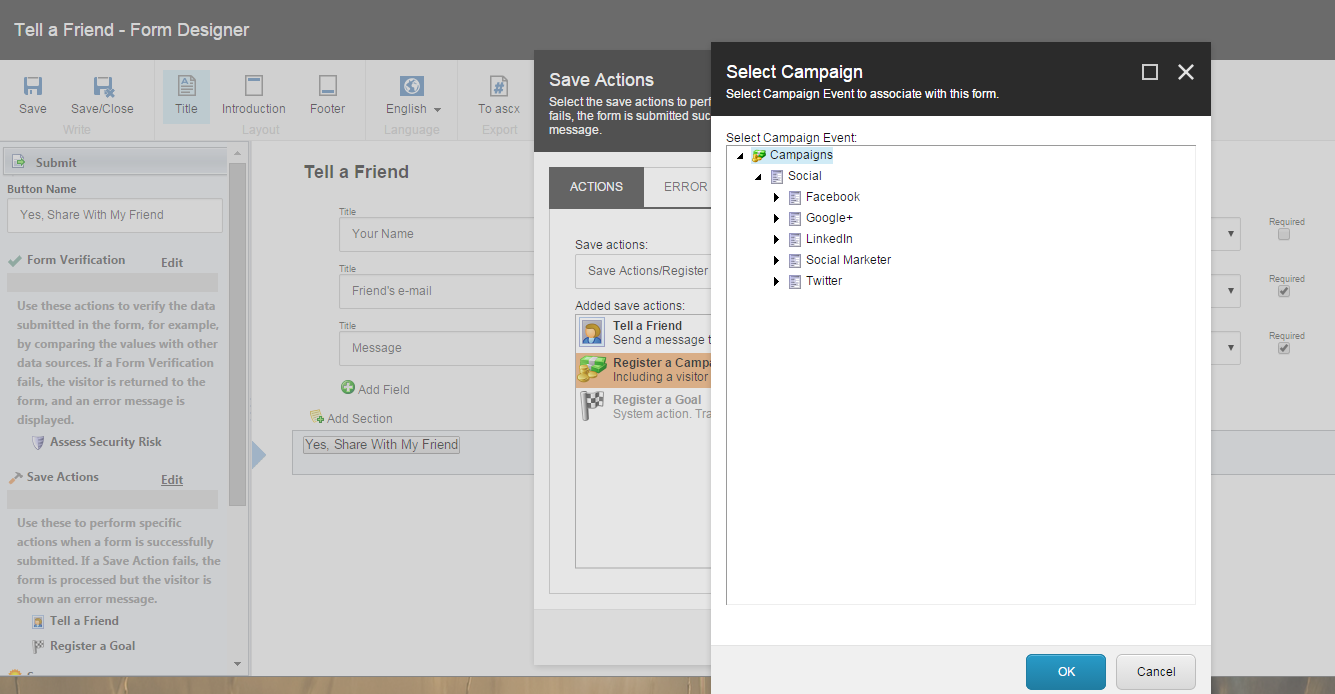Collapse the Social tree node
Screen dimensions: 1335x694
(x=758, y=176)
